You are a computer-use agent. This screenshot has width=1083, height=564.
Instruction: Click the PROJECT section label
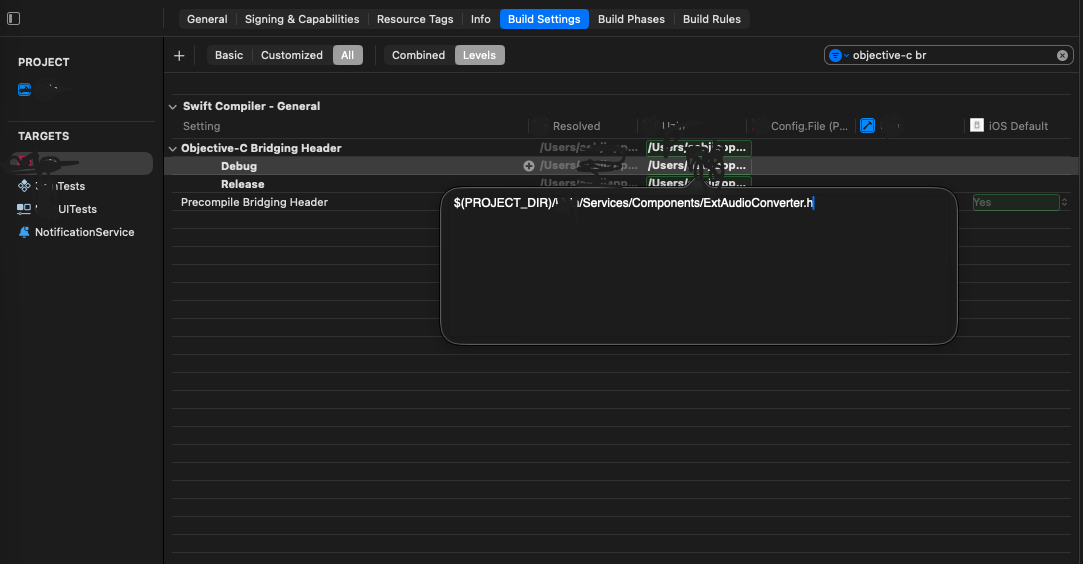click(x=44, y=62)
